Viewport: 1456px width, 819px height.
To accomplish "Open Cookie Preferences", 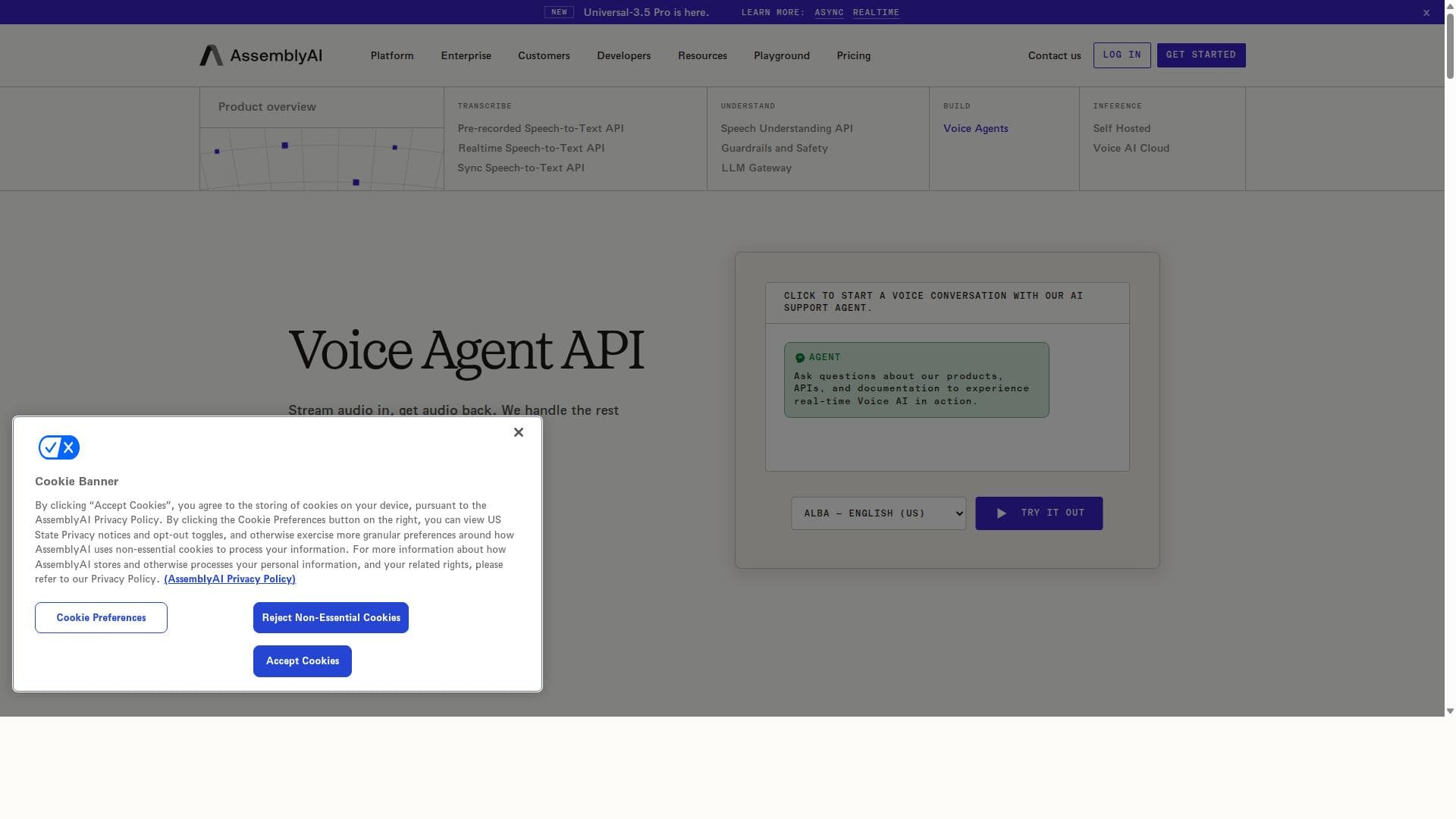I will point(101,618).
